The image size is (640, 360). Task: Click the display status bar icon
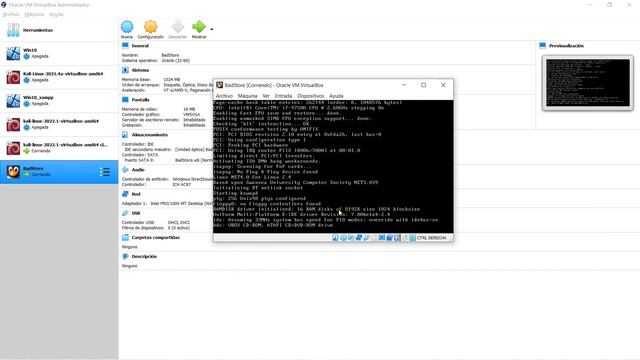coord(382,238)
